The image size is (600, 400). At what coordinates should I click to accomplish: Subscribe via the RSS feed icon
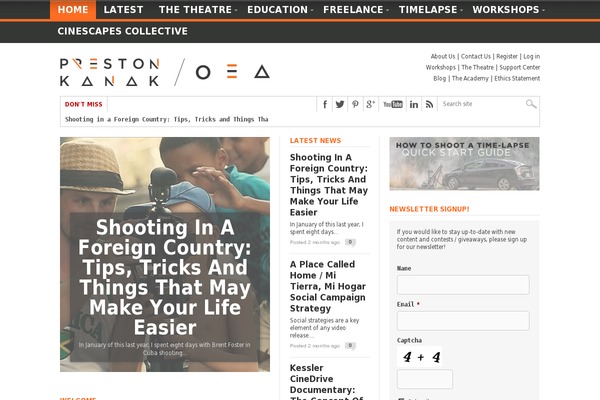tap(429, 104)
